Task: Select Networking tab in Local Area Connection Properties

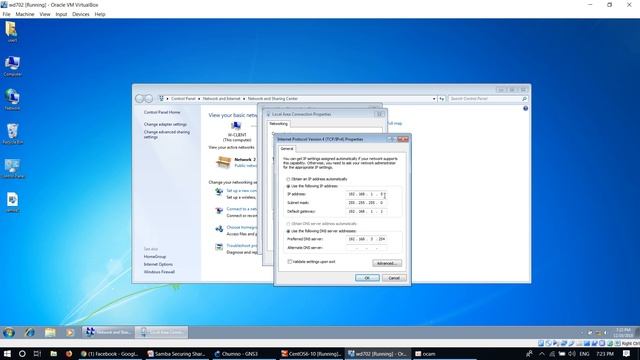Action: pyautogui.click(x=278, y=124)
